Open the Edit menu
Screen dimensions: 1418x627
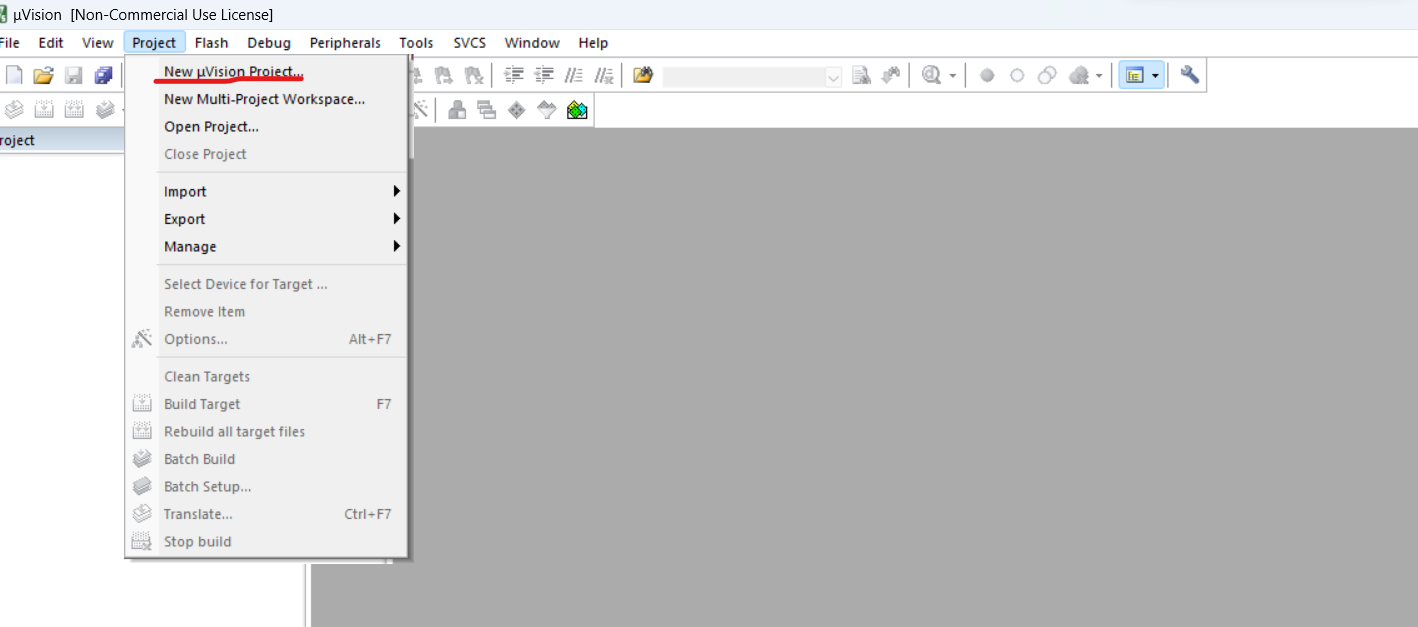(51, 43)
